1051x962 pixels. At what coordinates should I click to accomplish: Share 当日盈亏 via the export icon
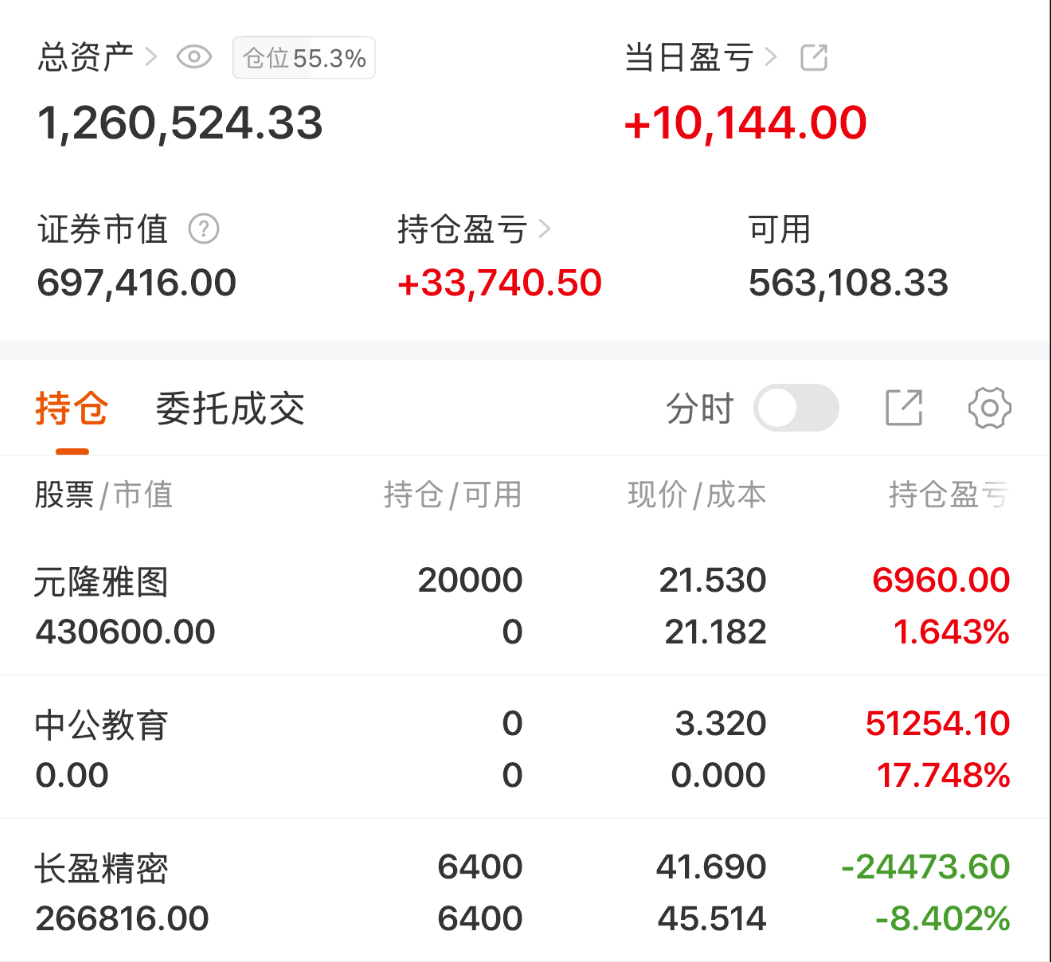pos(814,57)
